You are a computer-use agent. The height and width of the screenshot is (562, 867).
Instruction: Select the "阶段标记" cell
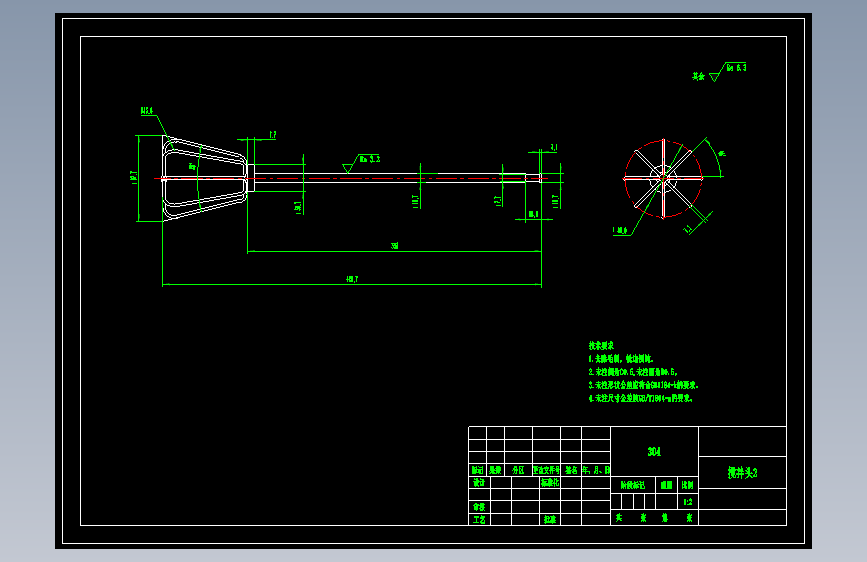point(633,485)
